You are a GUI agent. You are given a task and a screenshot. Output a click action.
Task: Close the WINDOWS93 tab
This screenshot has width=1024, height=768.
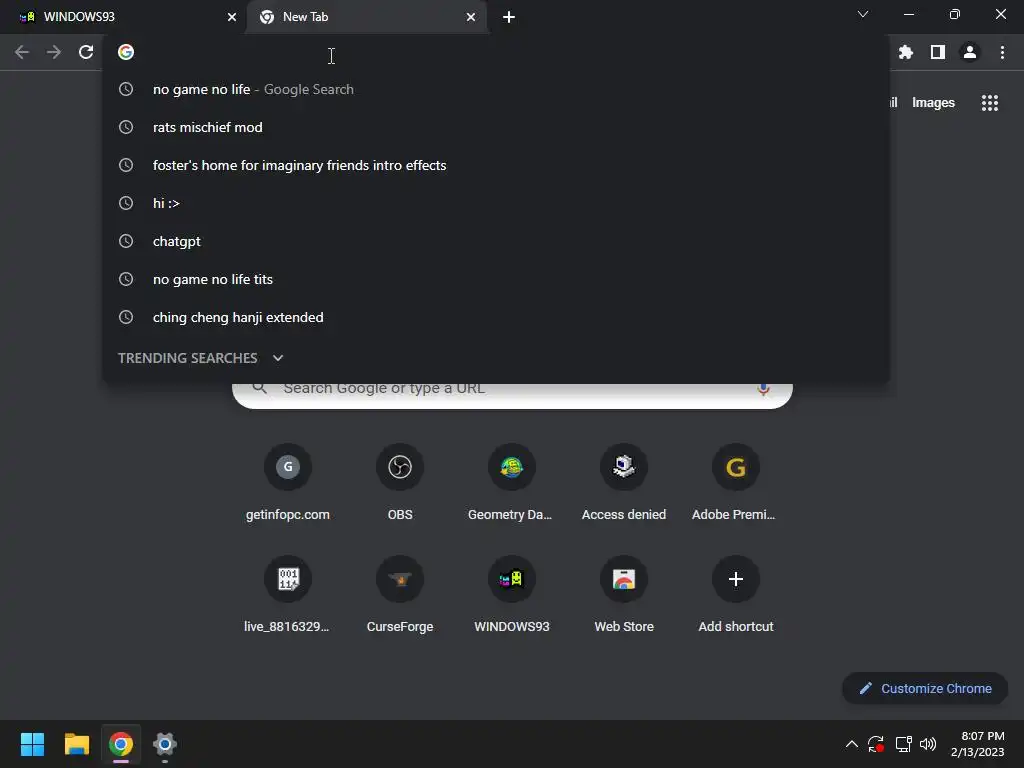[232, 17]
